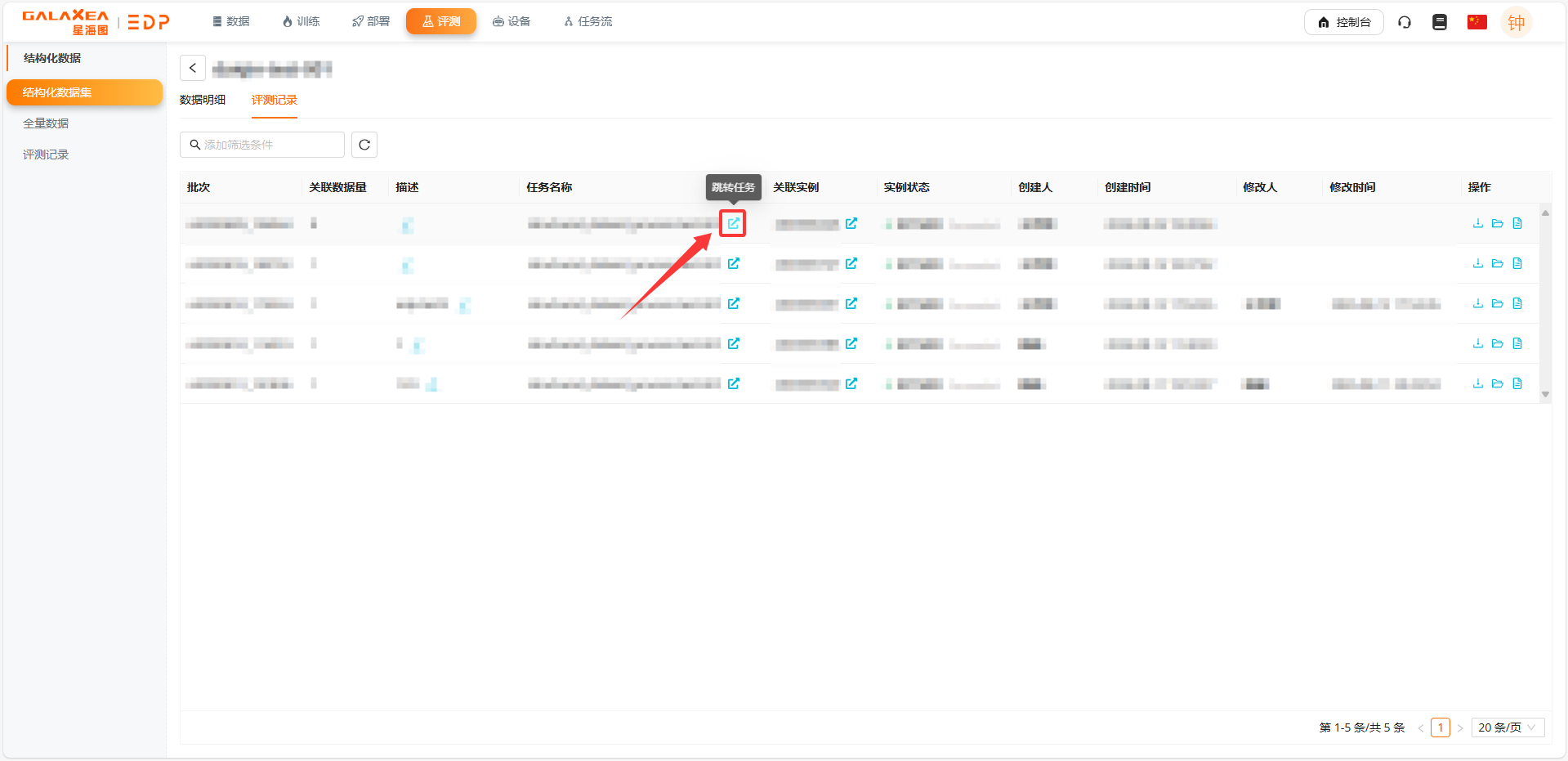Click the table scrollbar down arrow
Image resolution: width=1568 pixels, height=761 pixels.
pyautogui.click(x=1545, y=395)
